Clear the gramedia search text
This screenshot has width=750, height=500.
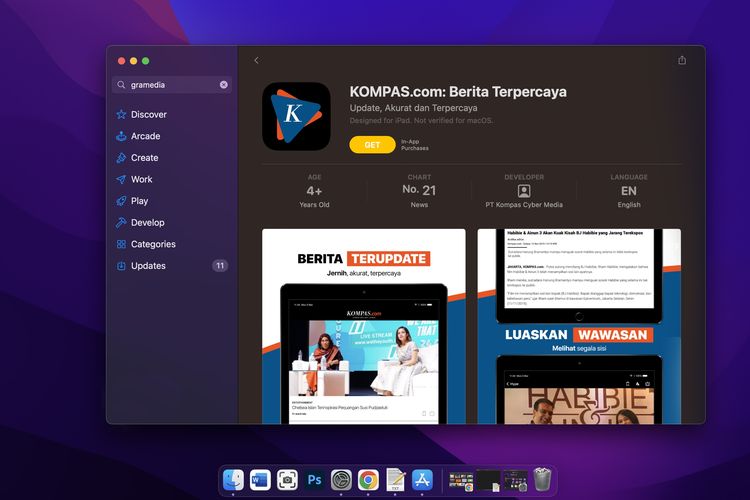[223, 85]
